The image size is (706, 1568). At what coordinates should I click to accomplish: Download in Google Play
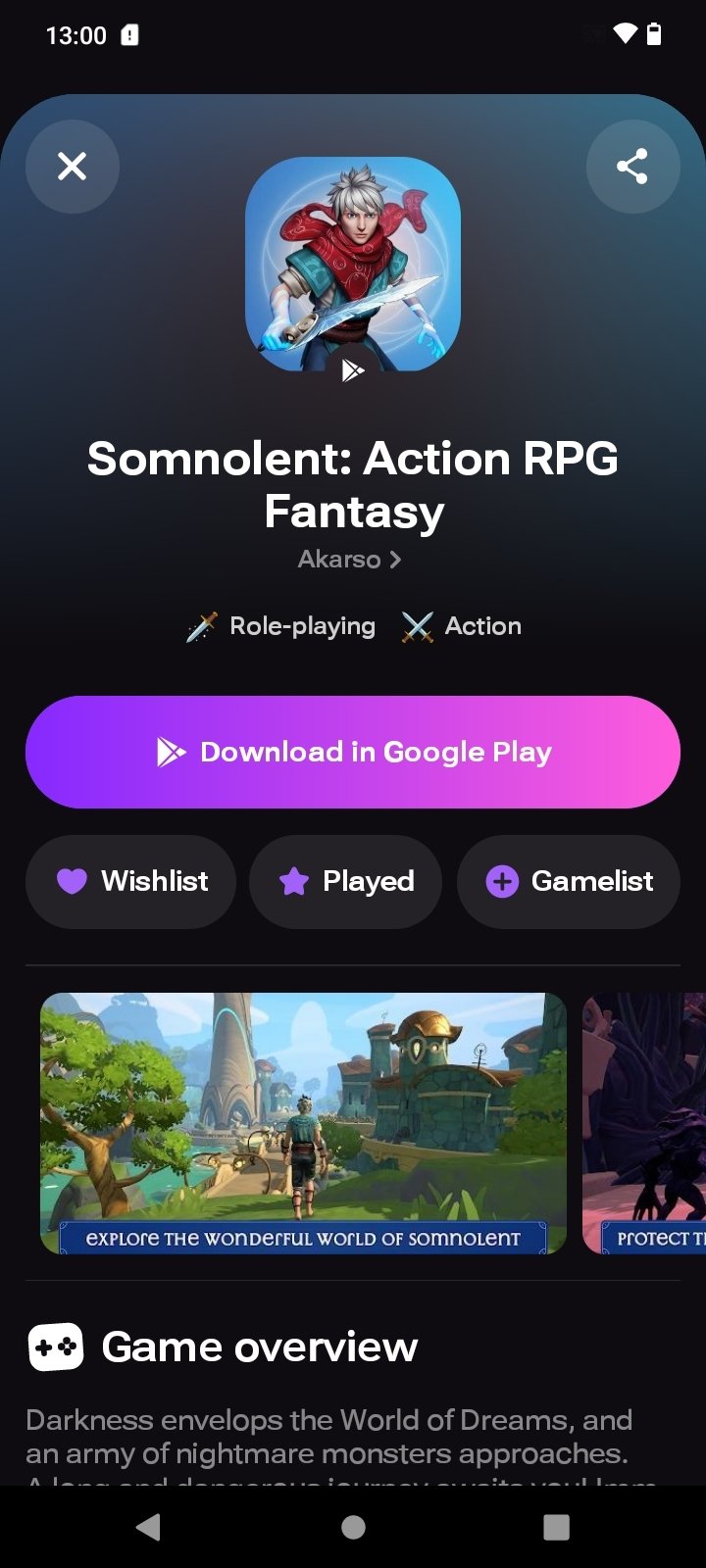pos(353,752)
